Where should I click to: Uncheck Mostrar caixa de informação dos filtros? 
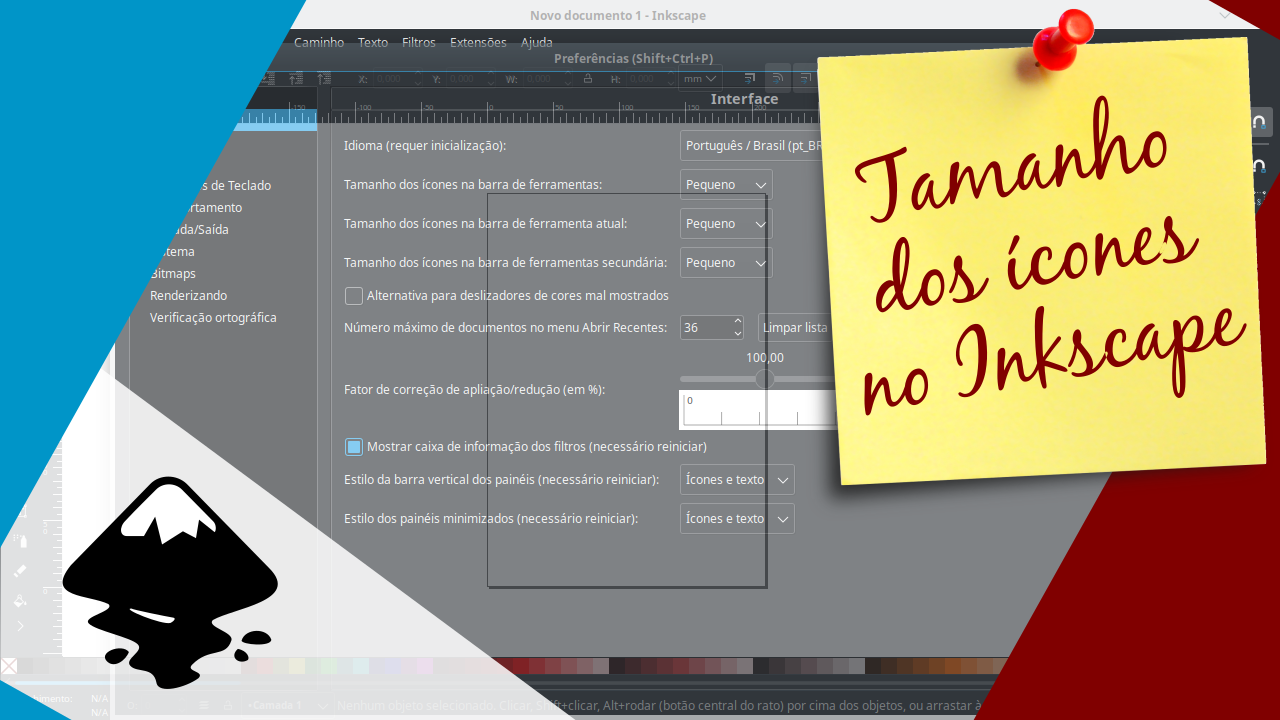(354, 447)
